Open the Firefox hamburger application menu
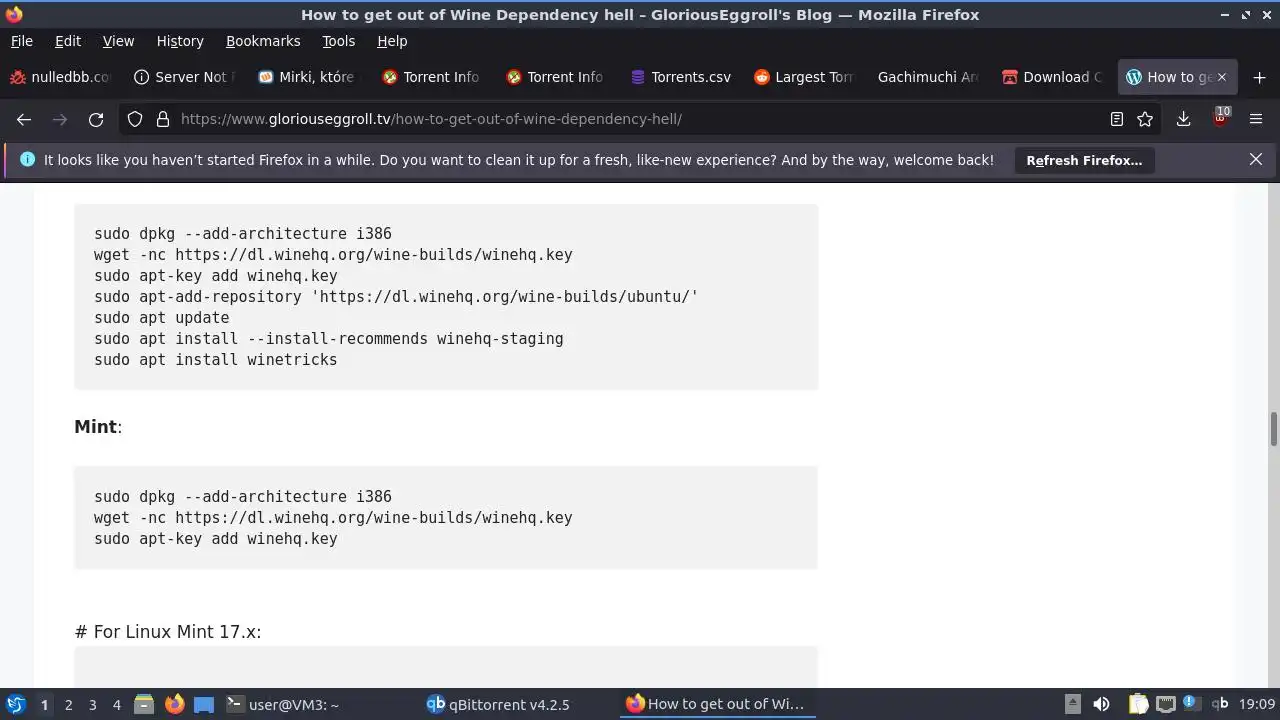This screenshot has width=1280, height=720. tap(1256, 119)
